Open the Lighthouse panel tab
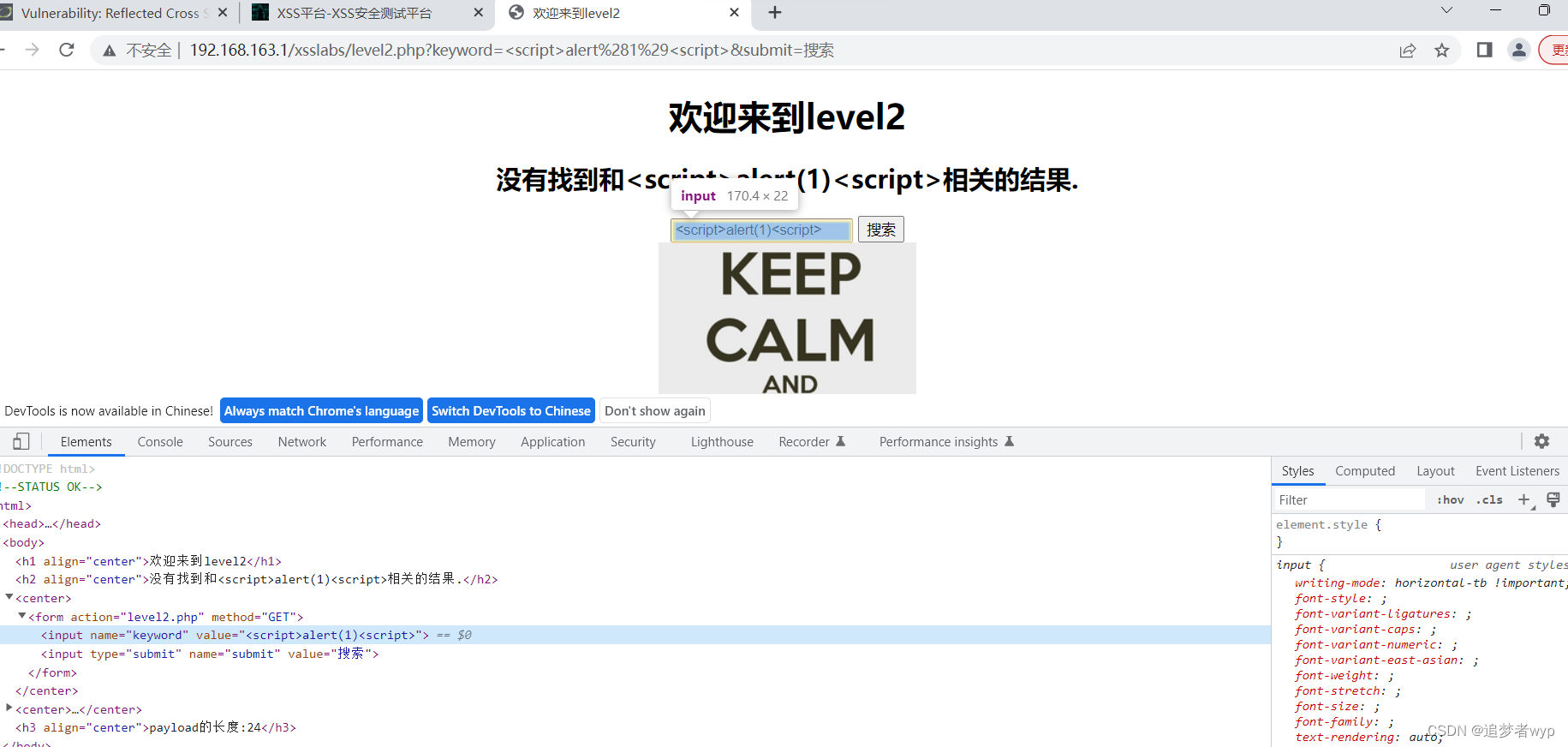The height and width of the screenshot is (747, 1568). pos(722,442)
